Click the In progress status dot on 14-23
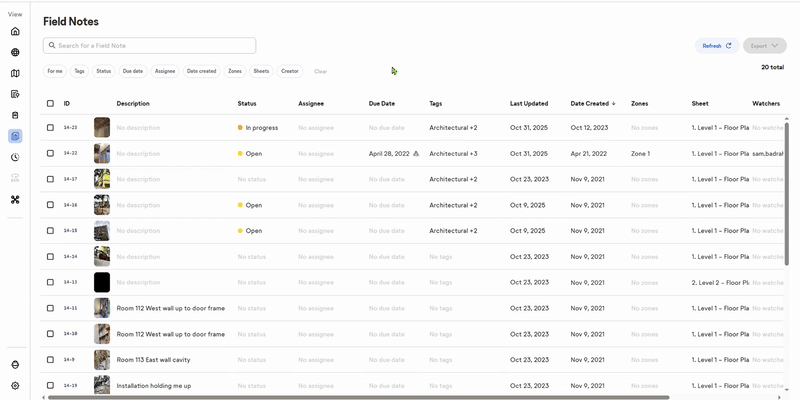 (x=240, y=128)
